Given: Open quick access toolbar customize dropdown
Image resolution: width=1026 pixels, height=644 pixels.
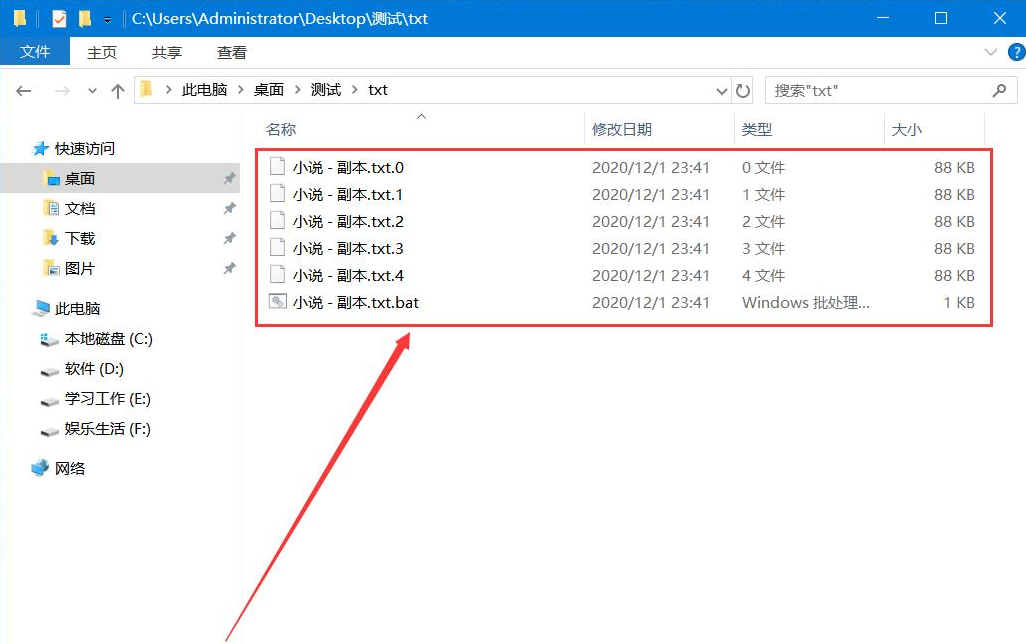Looking at the screenshot, I should (x=107, y=20).
